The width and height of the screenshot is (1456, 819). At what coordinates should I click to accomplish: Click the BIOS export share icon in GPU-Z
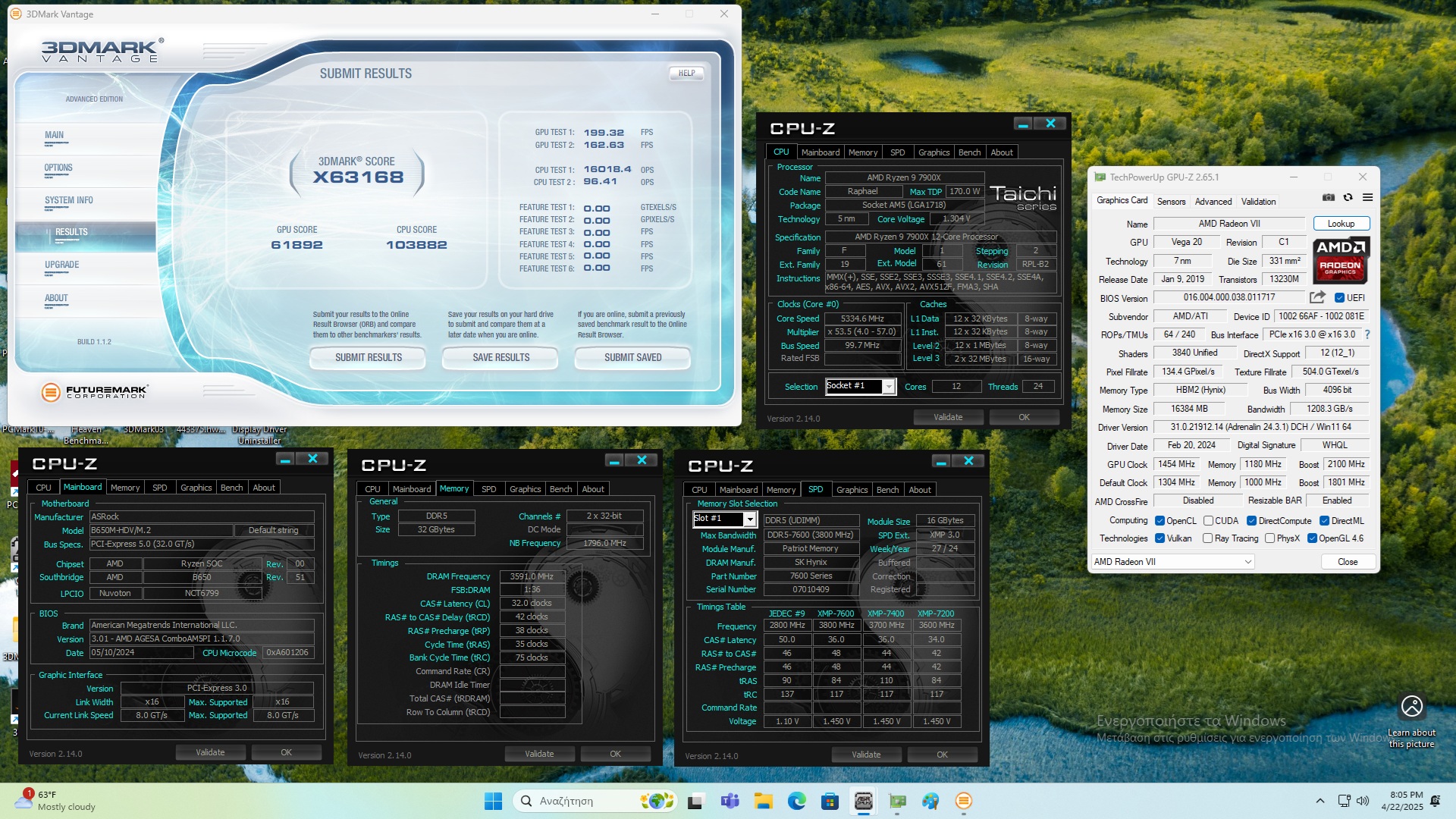point(1318,297)
